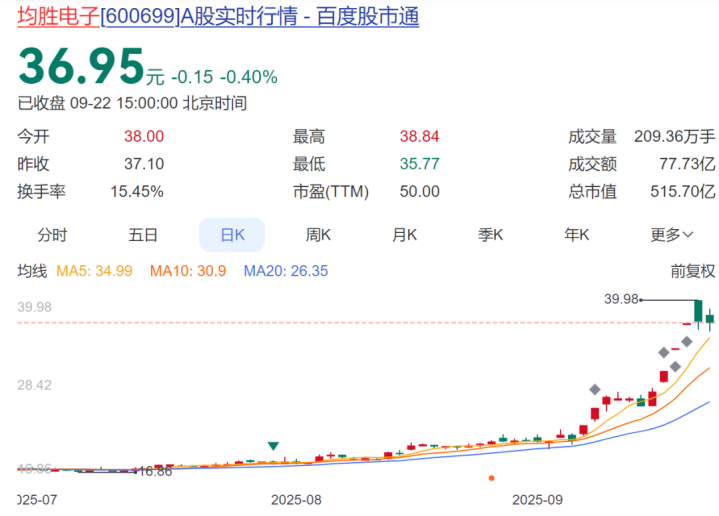Click the 最高 value 38.84

click(x=419, y=136)
